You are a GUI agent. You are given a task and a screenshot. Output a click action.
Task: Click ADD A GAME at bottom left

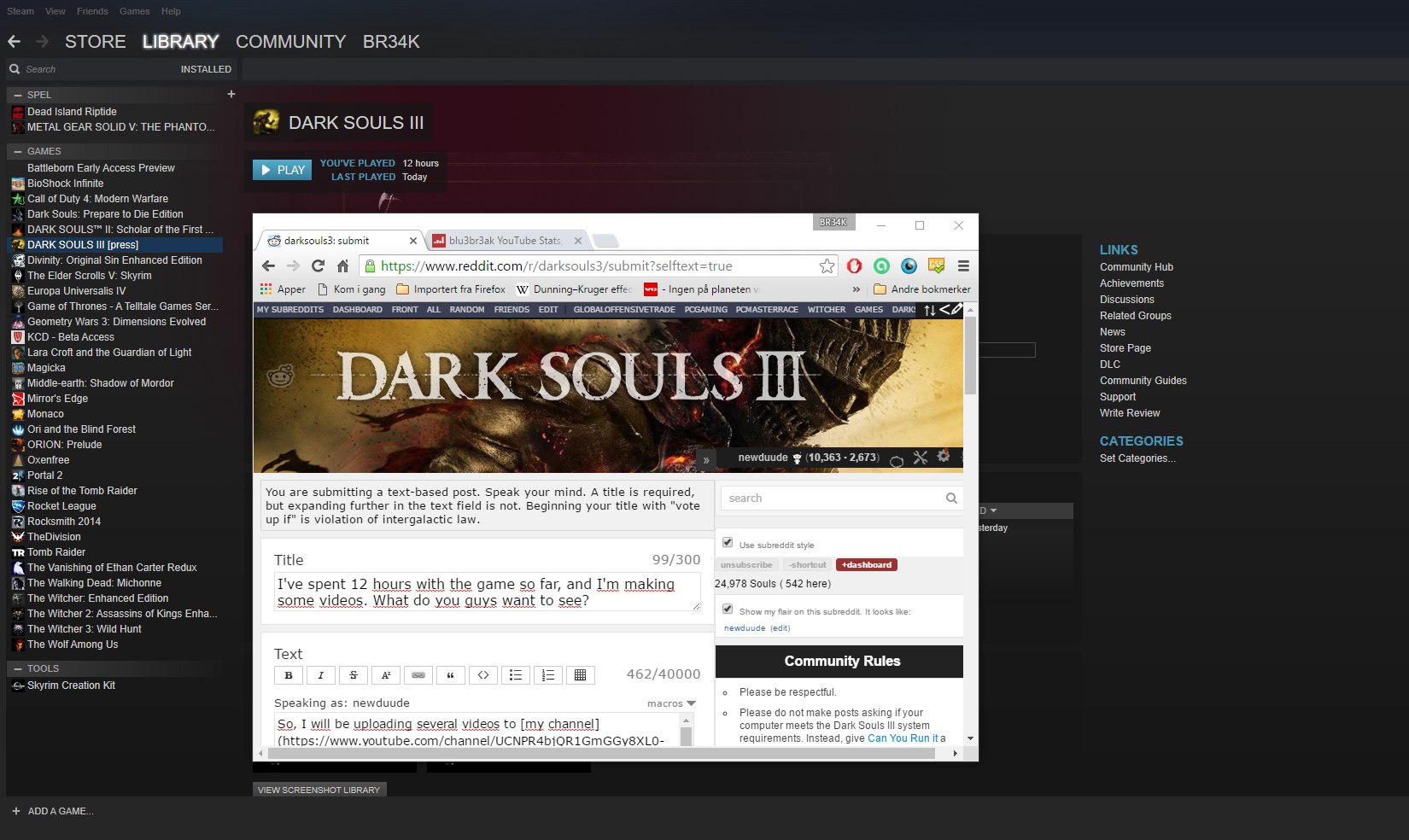click(x=52, y=811)
